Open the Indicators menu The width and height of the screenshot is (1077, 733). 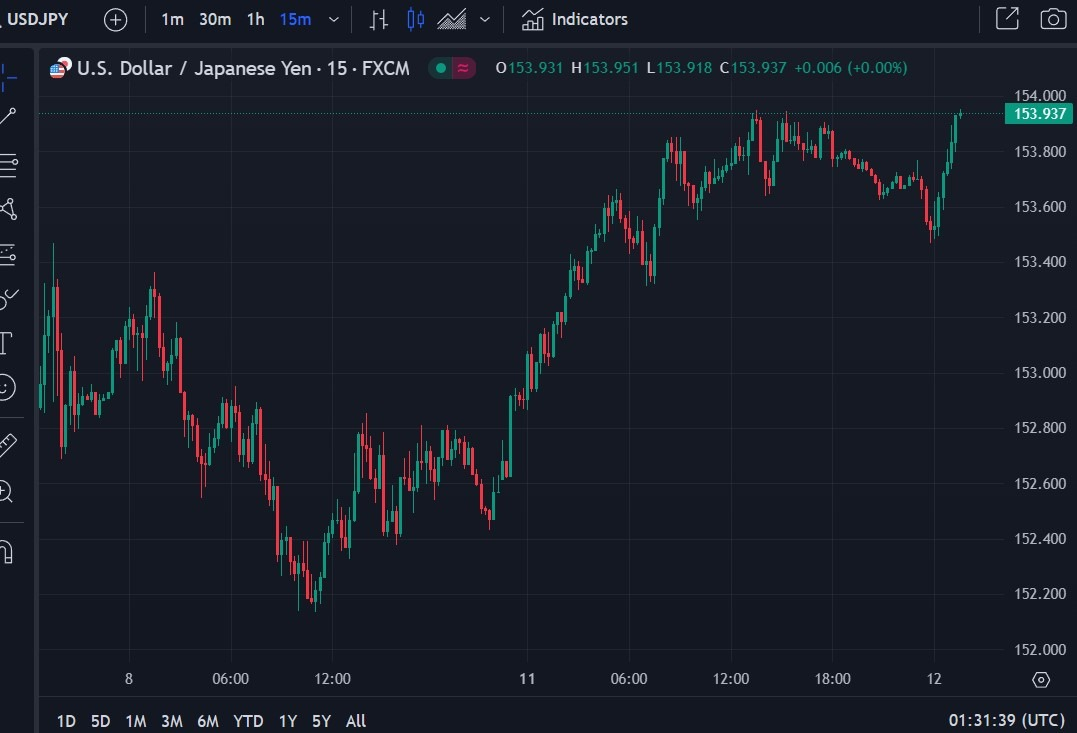pos(574,20)
